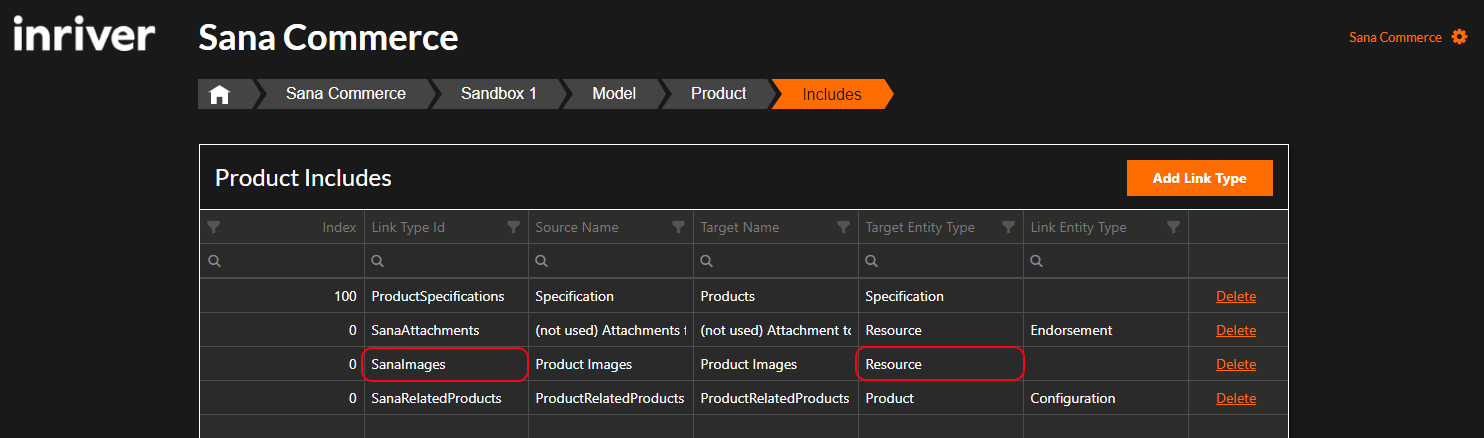Click the Configuration link entity type cell

[1106, 398]
